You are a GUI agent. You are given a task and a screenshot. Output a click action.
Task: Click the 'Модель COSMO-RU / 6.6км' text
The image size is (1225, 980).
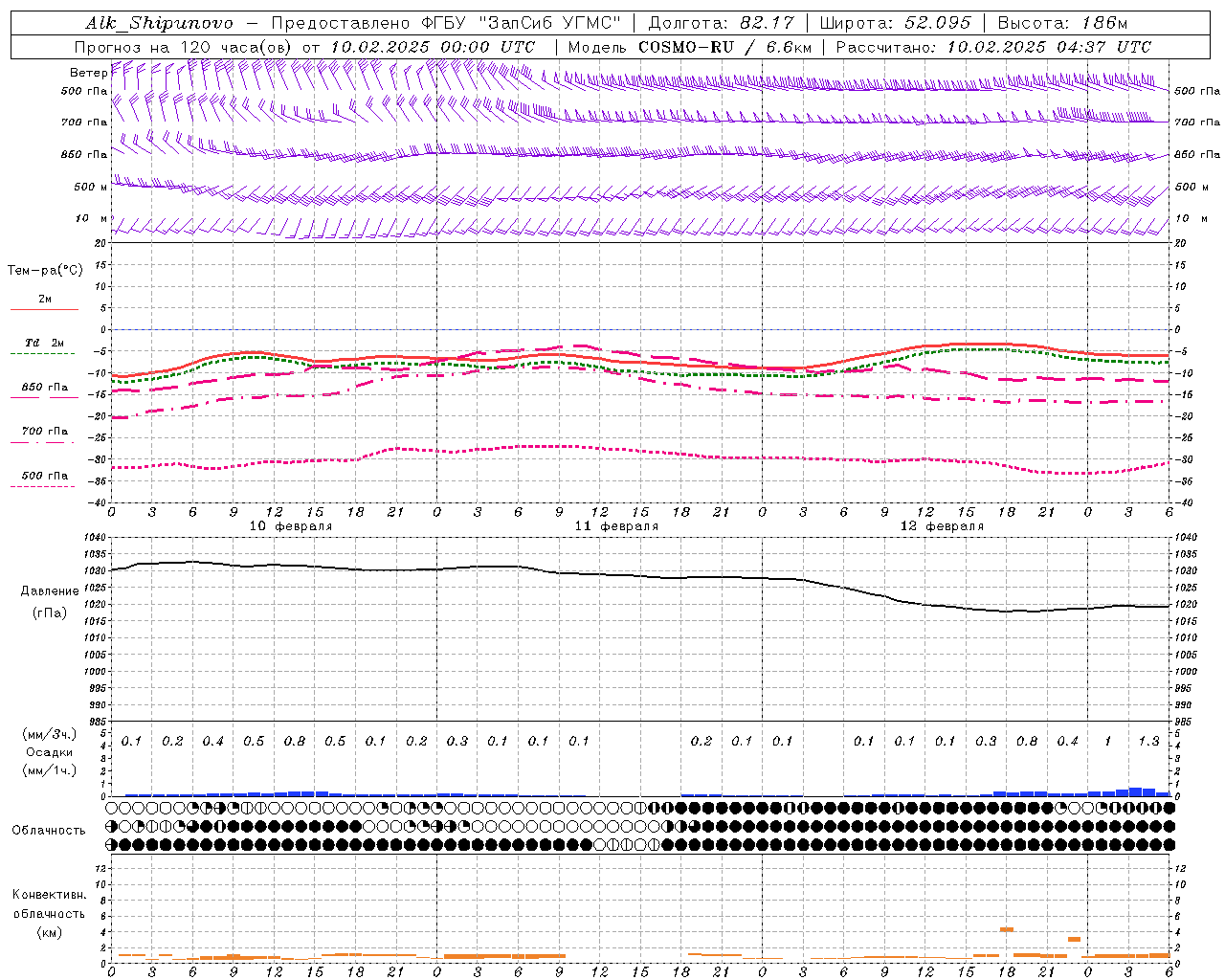coord(690,47)
